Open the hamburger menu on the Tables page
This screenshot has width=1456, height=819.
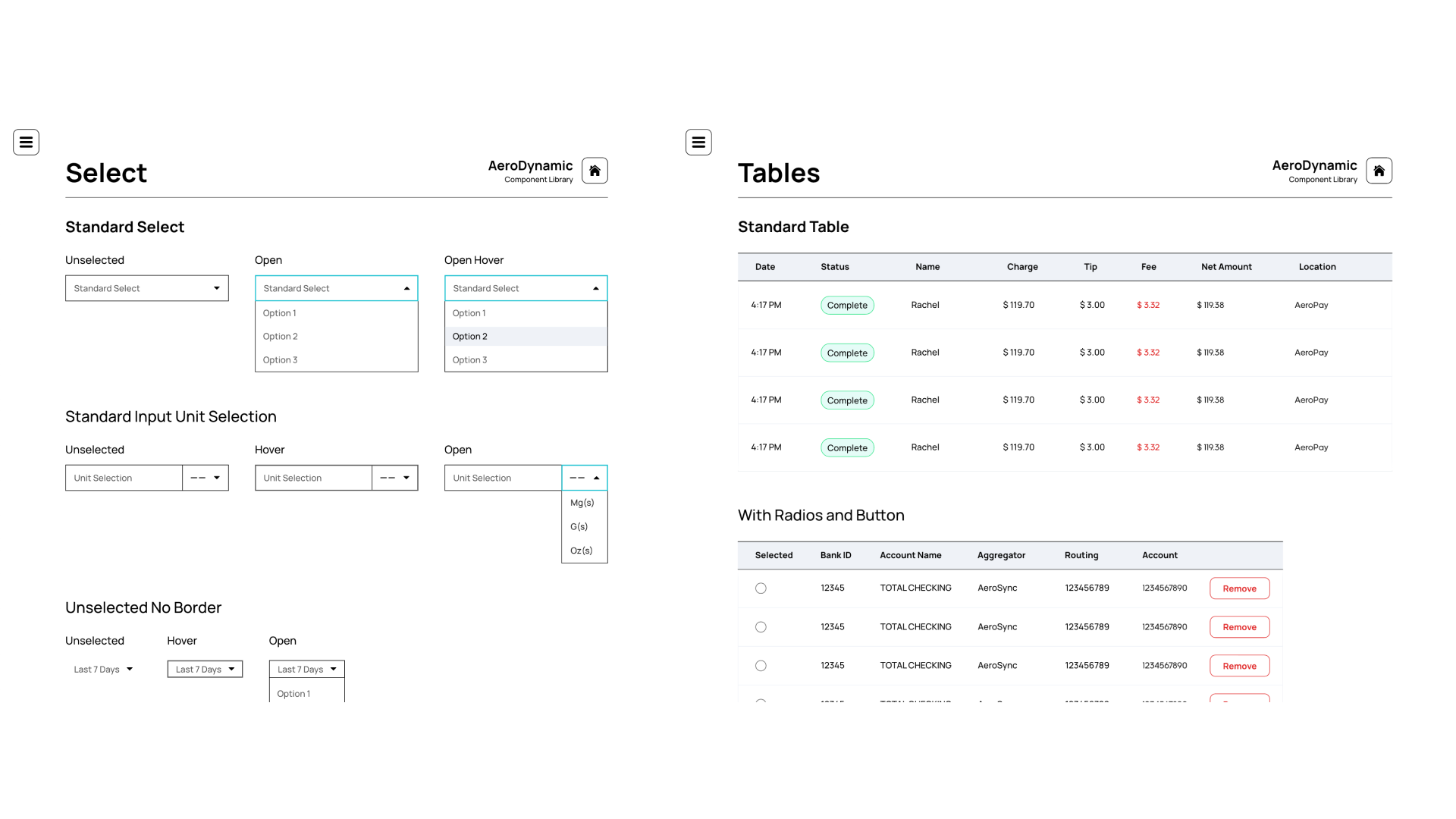pyautogui.click(x=698, y=142)
